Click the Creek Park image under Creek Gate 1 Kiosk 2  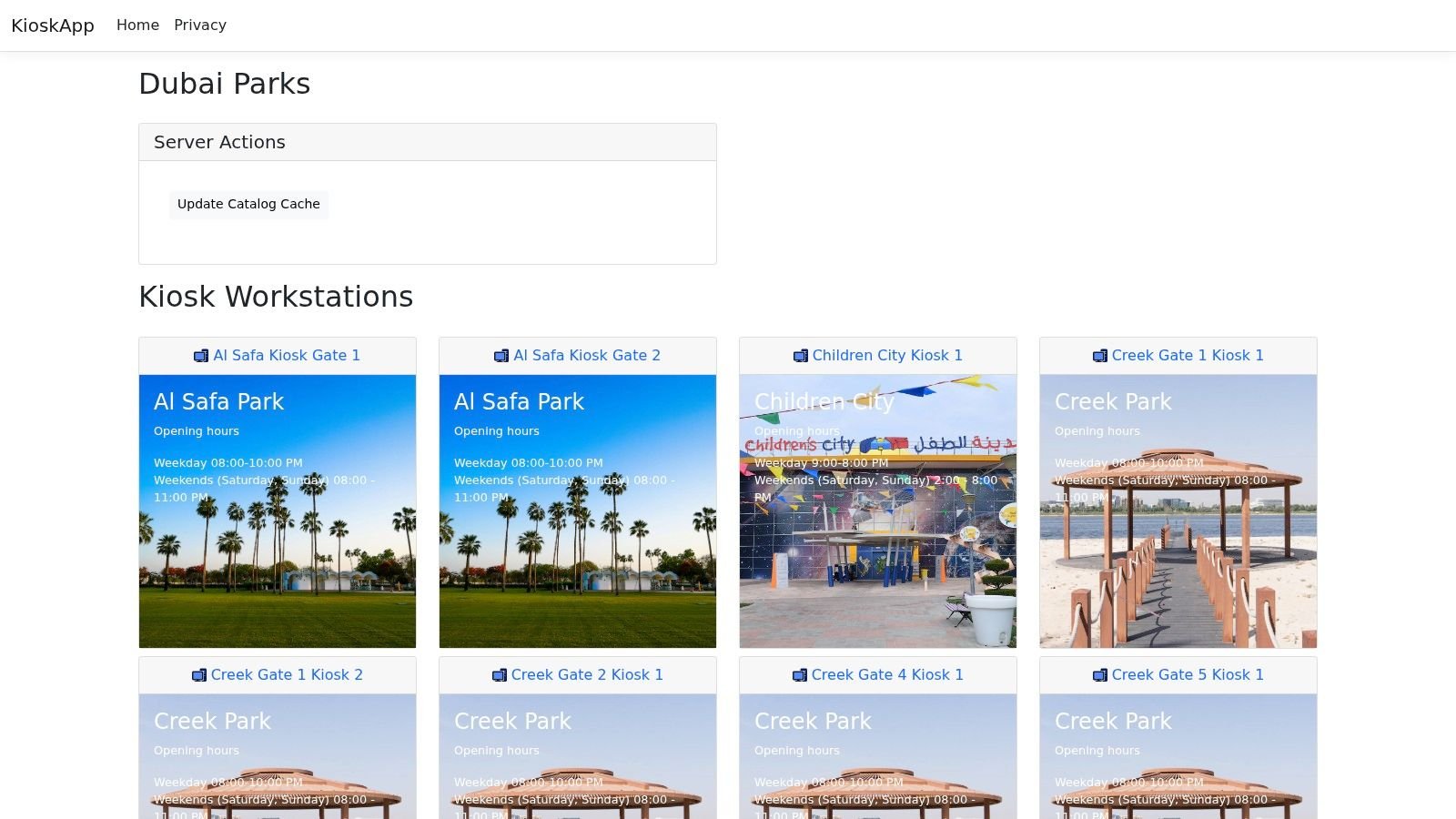278,756
